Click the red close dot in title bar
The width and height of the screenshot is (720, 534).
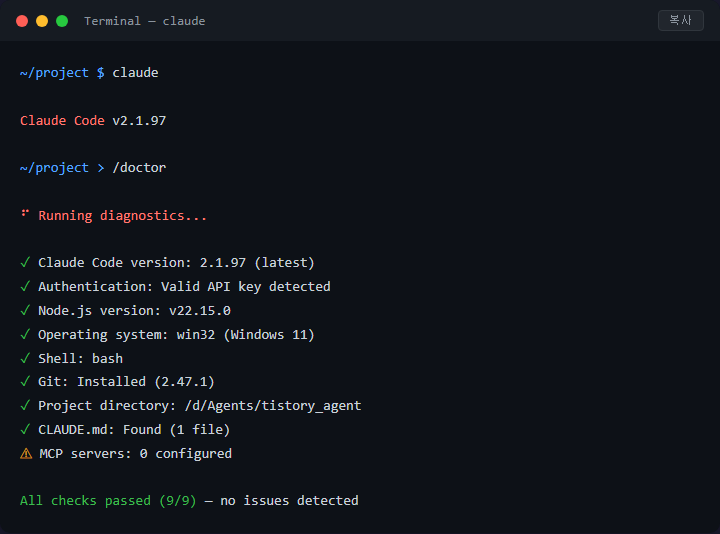pyautogui.click(x=22, y=21)
